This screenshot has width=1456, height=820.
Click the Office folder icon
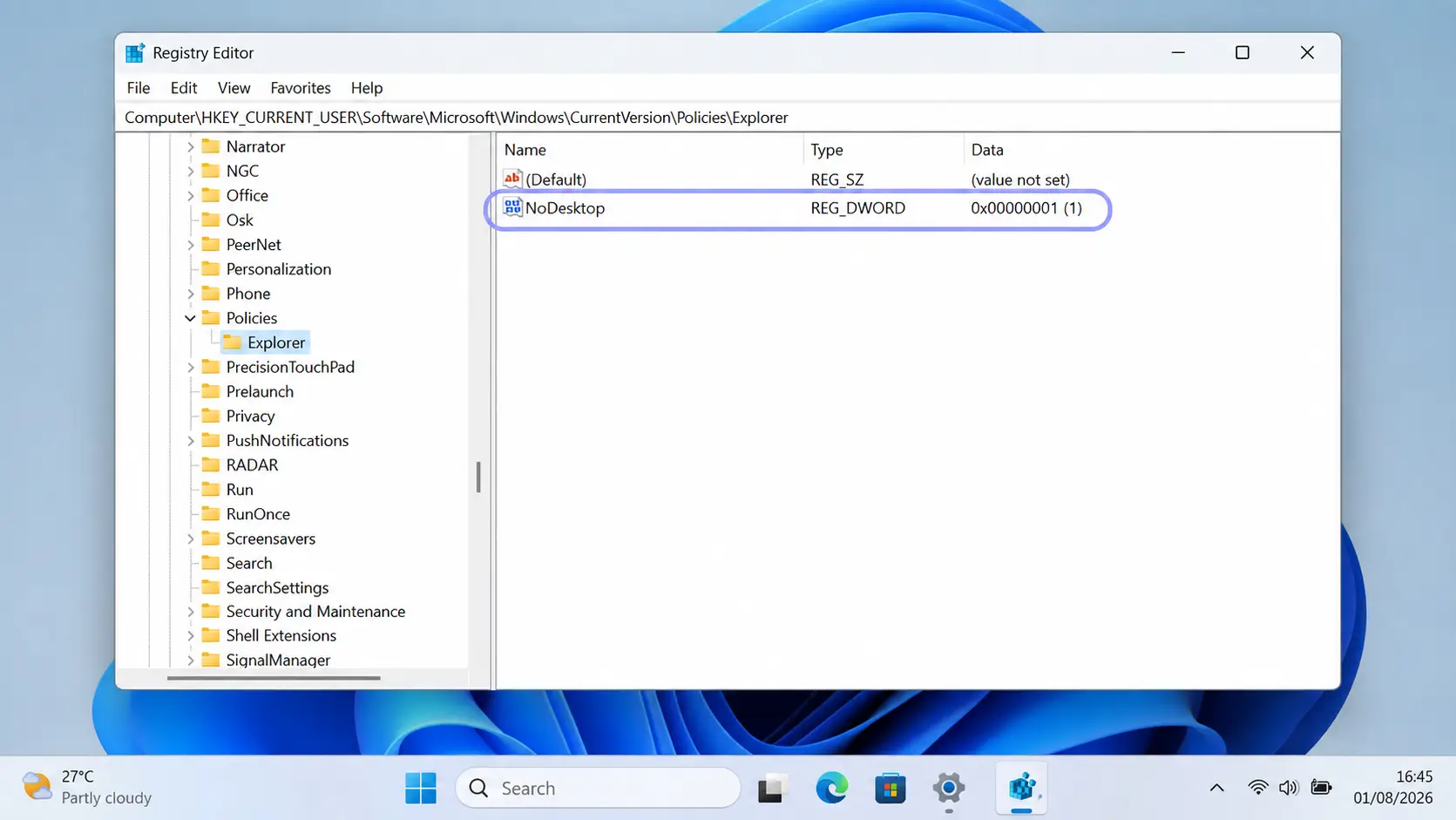point(211,195)
